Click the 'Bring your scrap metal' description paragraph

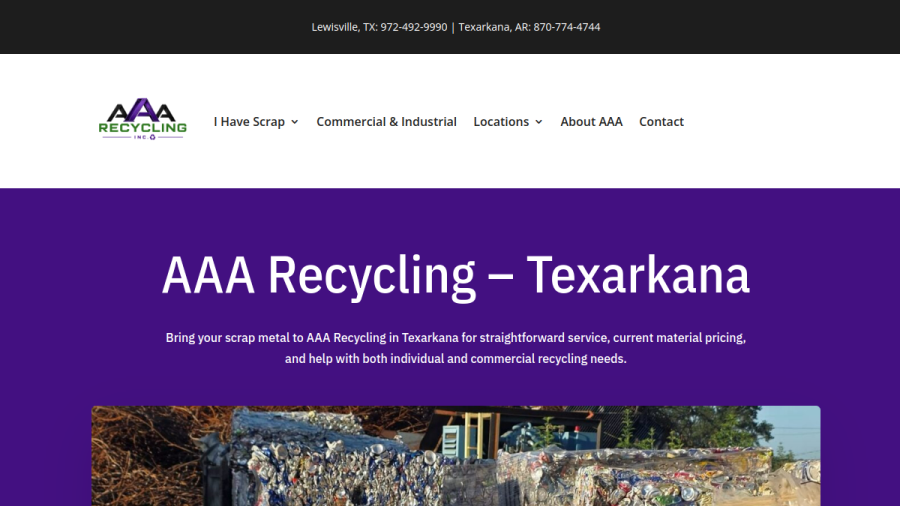point(456,348)
